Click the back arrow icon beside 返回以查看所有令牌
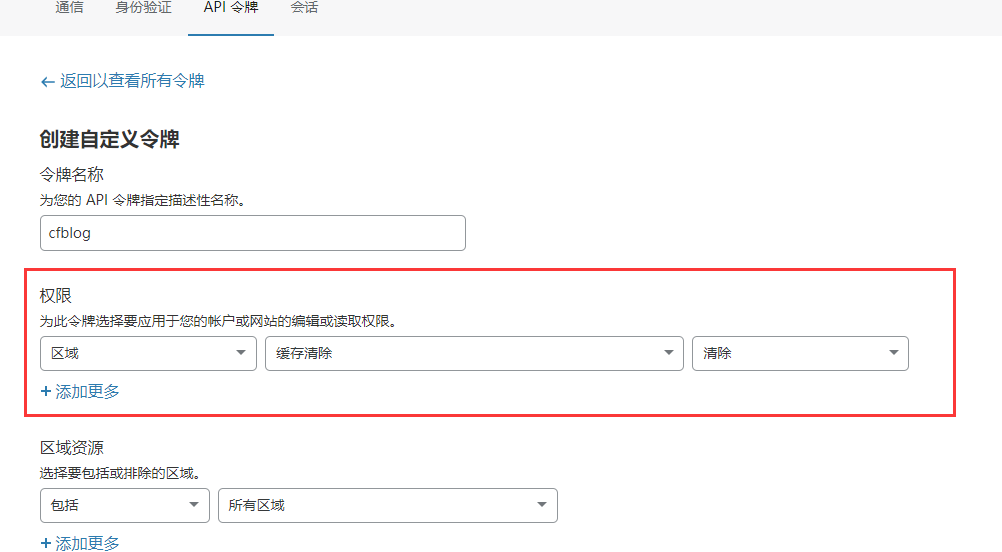1002x552 pixels. tap(47, 82)
